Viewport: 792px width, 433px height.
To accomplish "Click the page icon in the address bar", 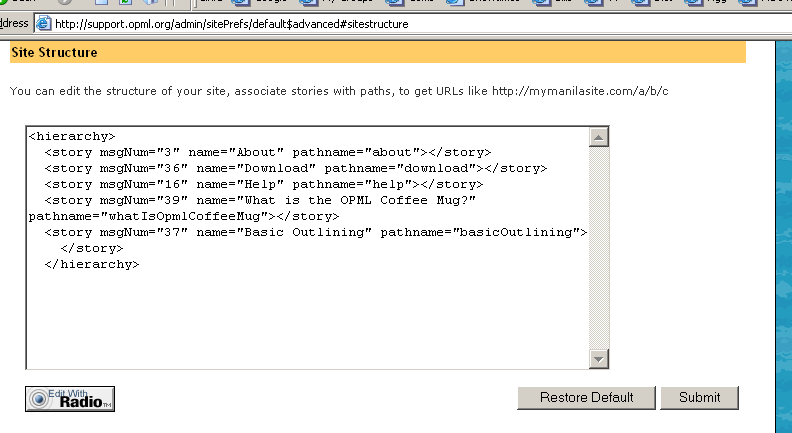I will point(44,24).
